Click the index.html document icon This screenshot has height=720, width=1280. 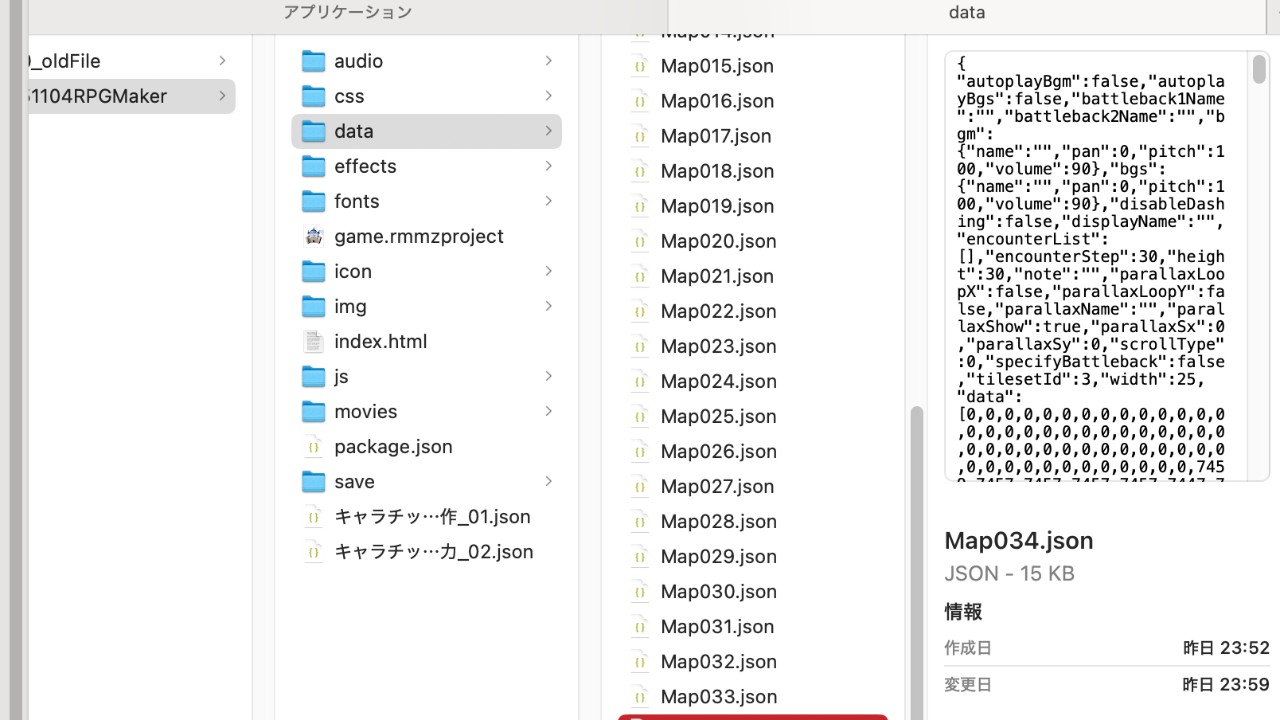coord(313,341)
